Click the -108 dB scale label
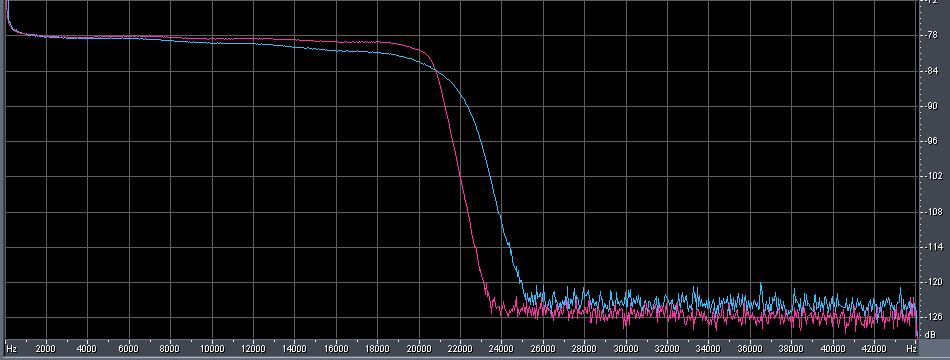Viewport: 950px width, 360px height. [x=932, y=212]
